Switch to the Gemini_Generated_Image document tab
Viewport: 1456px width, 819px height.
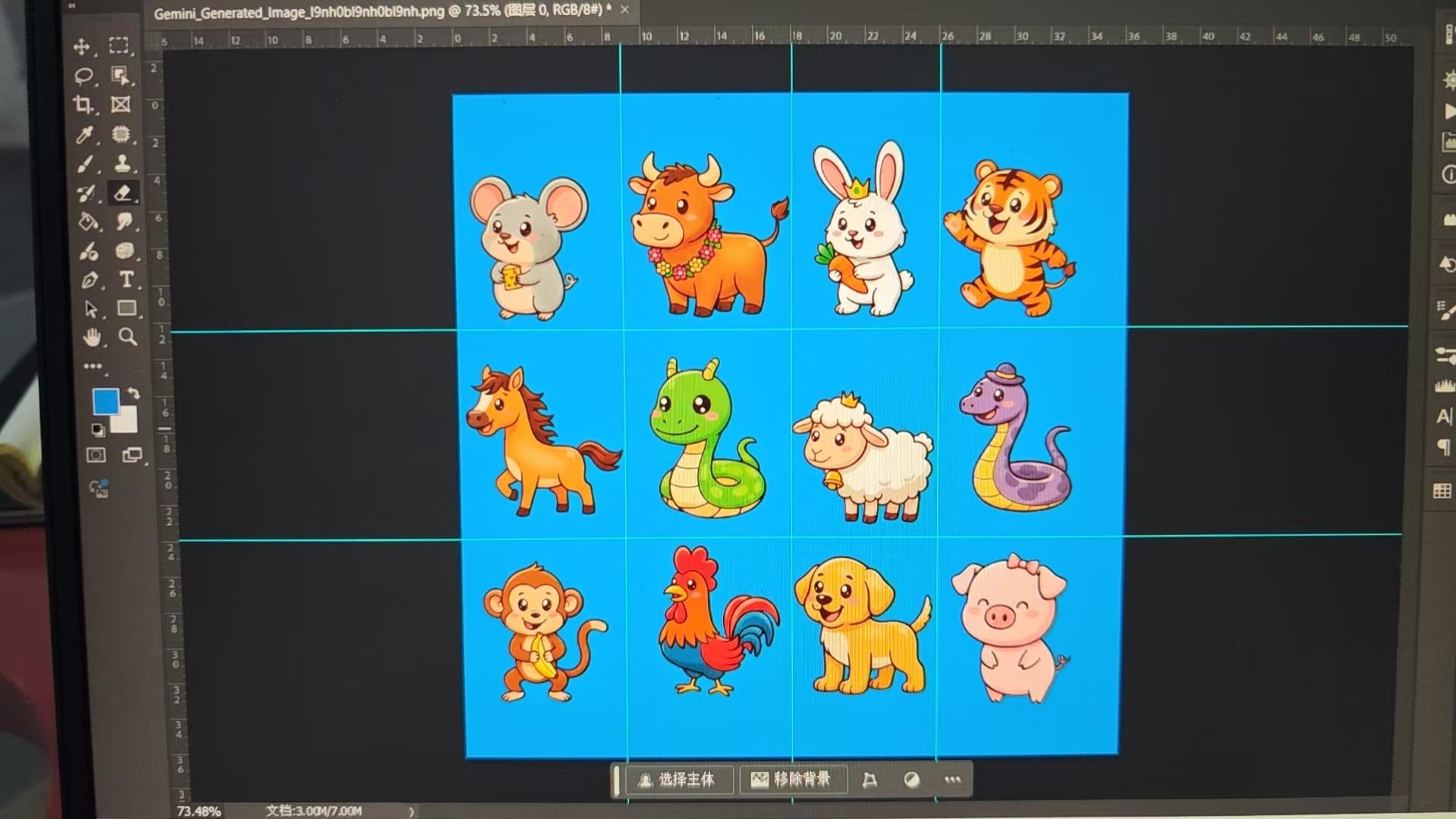click(379, 11)
